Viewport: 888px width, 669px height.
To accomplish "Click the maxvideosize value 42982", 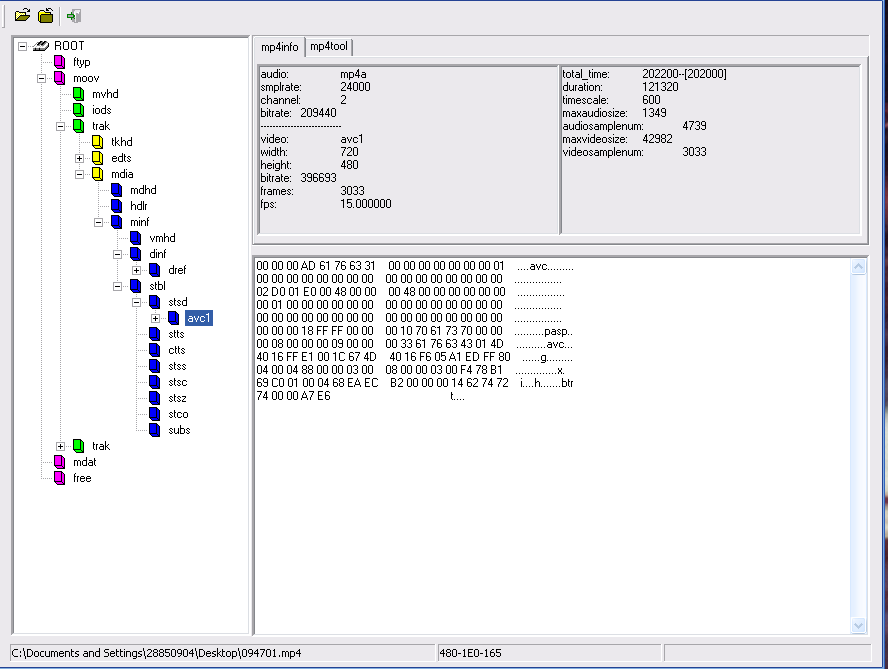I will pos(658,139).
